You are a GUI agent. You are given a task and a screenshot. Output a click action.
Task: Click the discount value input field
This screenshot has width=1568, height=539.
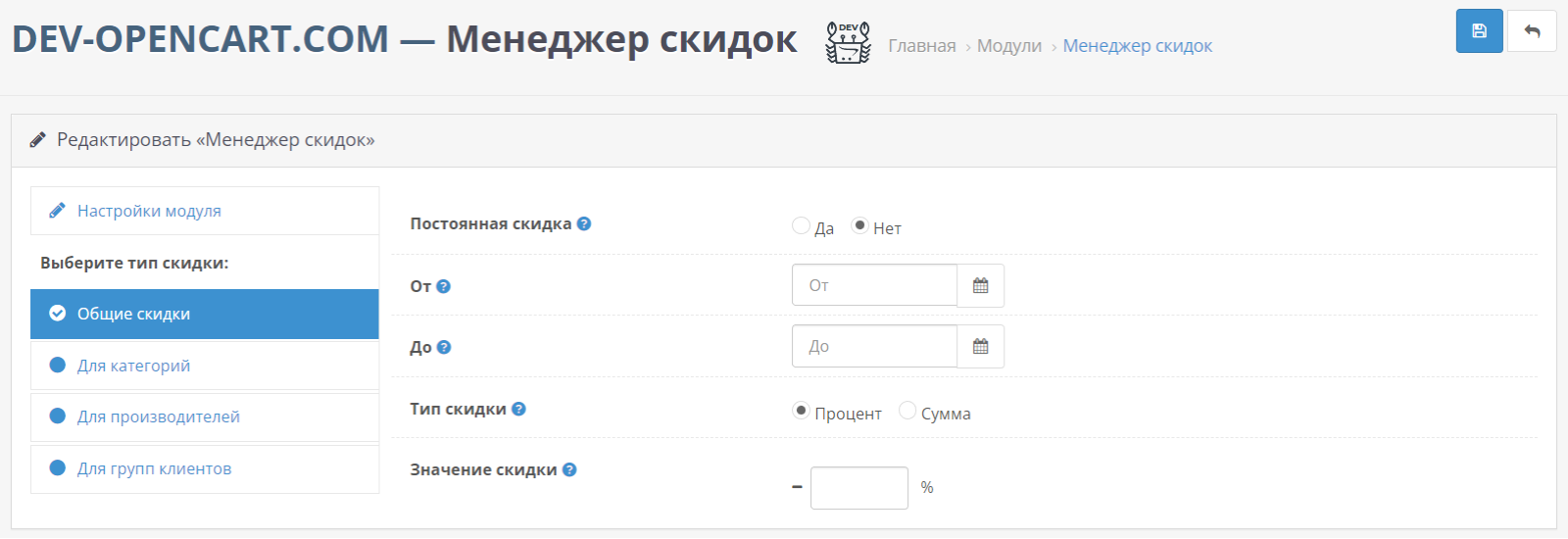tap(859, 488)
